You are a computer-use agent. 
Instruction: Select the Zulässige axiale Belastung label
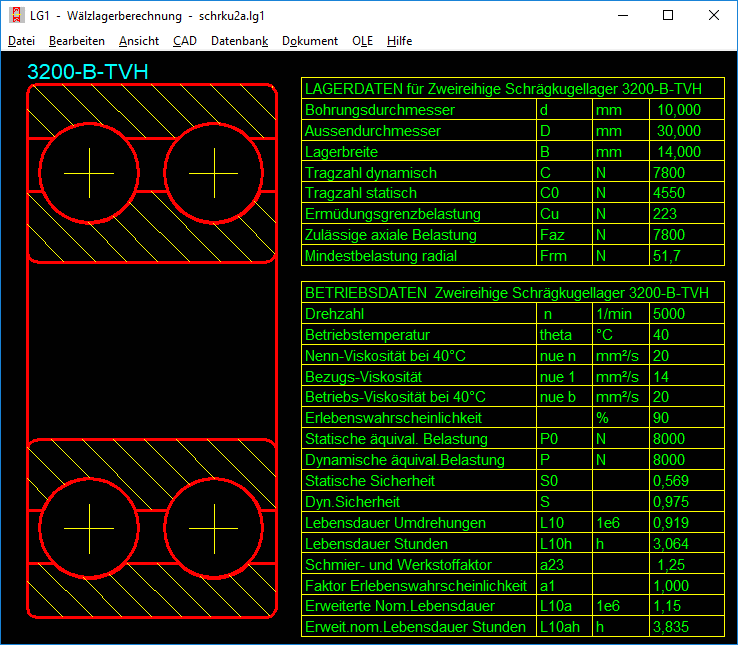pyautogui.click(x=391, y=235)
